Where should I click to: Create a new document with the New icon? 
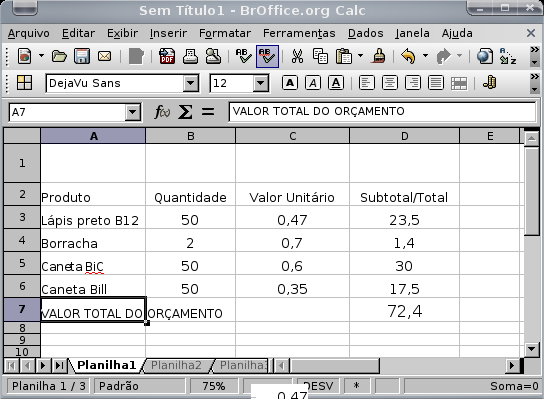[x=24, y=56]
